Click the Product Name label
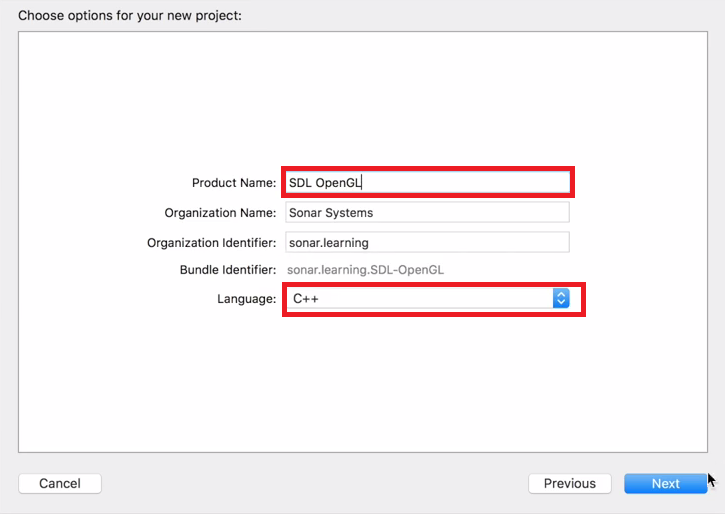The width and height of the screenshot is (725, 514). tap(234, 183)
